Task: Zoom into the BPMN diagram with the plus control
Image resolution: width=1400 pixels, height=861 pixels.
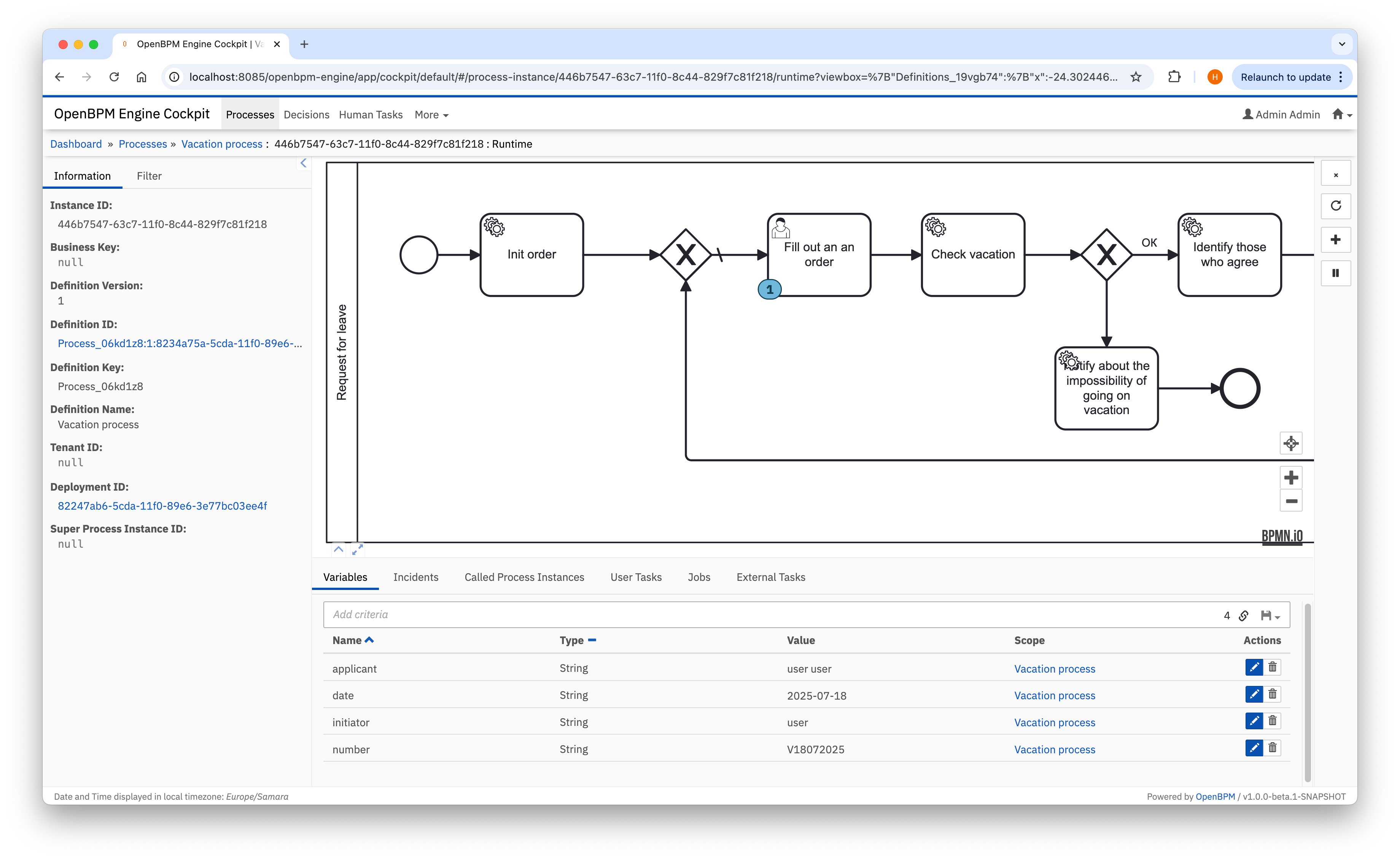Action: (x=1291, y=478)
